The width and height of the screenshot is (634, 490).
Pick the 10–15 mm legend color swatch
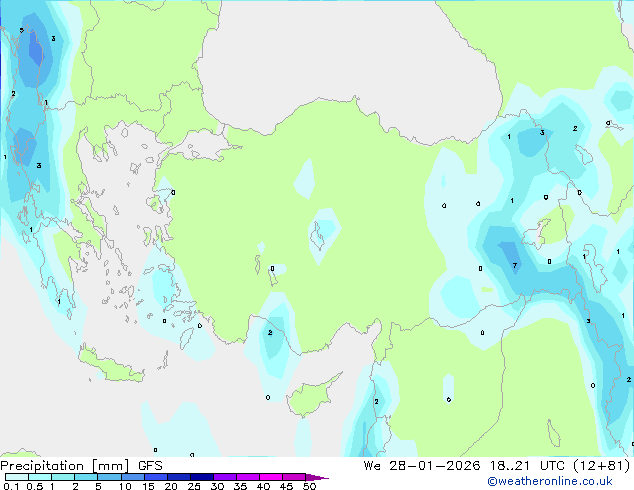(x=133, y=477)
